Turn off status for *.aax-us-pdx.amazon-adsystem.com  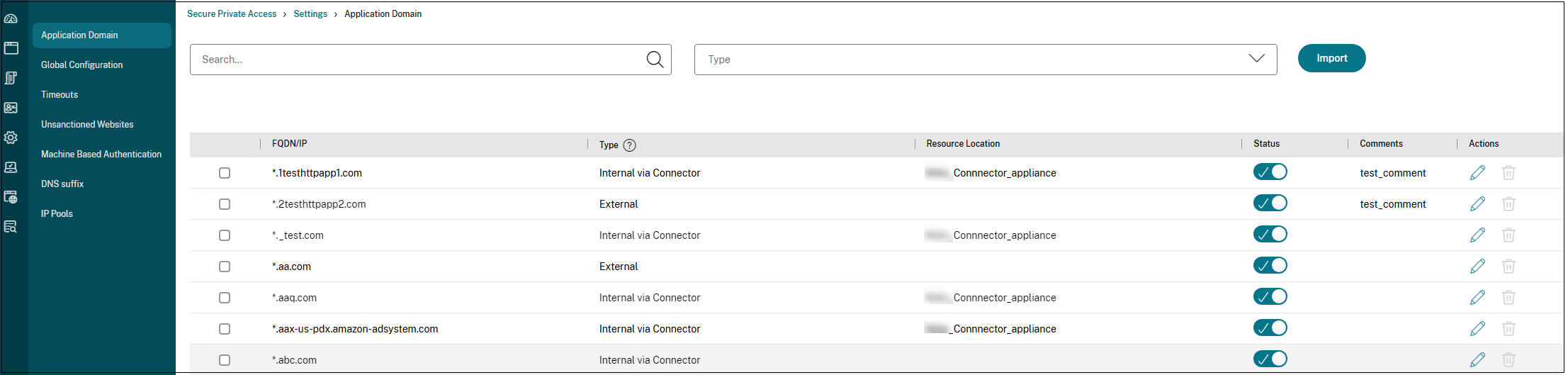pos(1270,328)
